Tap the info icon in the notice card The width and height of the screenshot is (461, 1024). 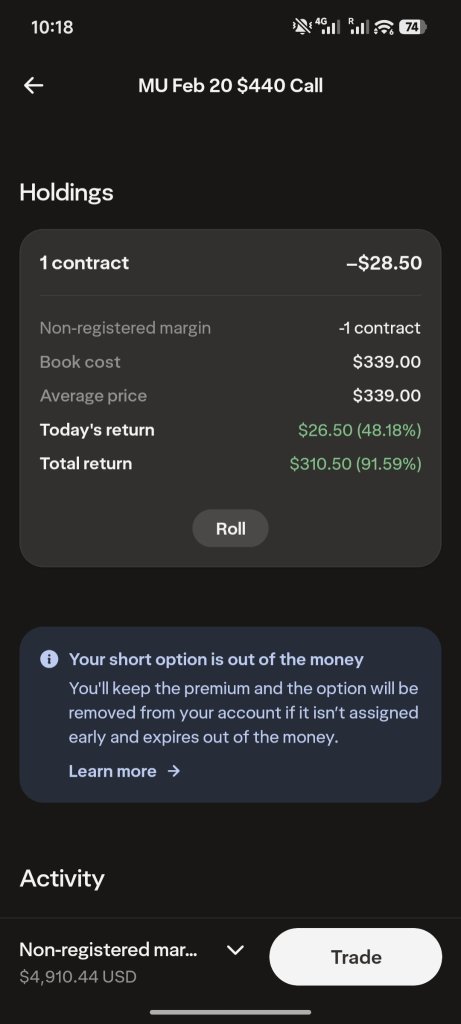pyautogui.click(x=49, y=659)
